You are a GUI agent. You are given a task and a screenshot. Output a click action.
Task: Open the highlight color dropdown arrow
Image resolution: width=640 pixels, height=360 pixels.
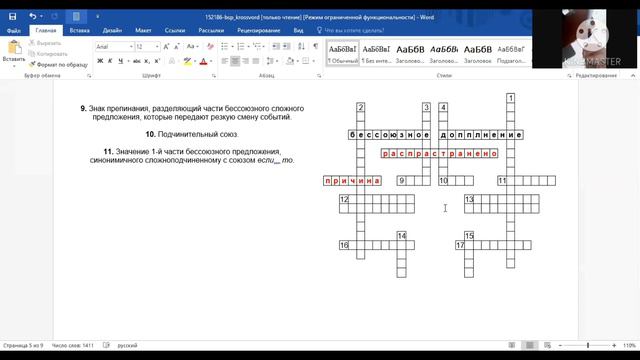(195, 61)
